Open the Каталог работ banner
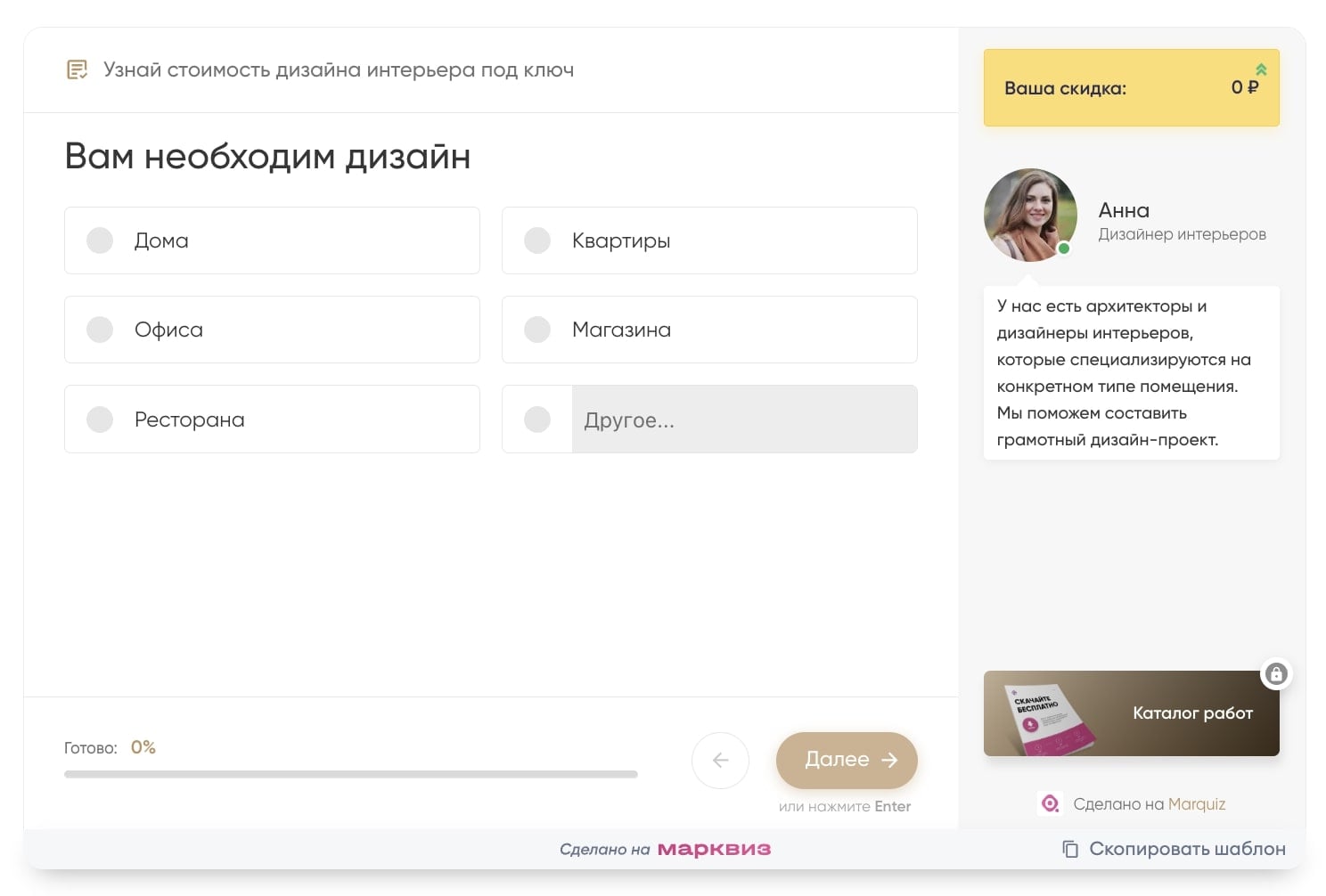The height and width of the screenshot is (896, 1326). tap(1131, 713)
